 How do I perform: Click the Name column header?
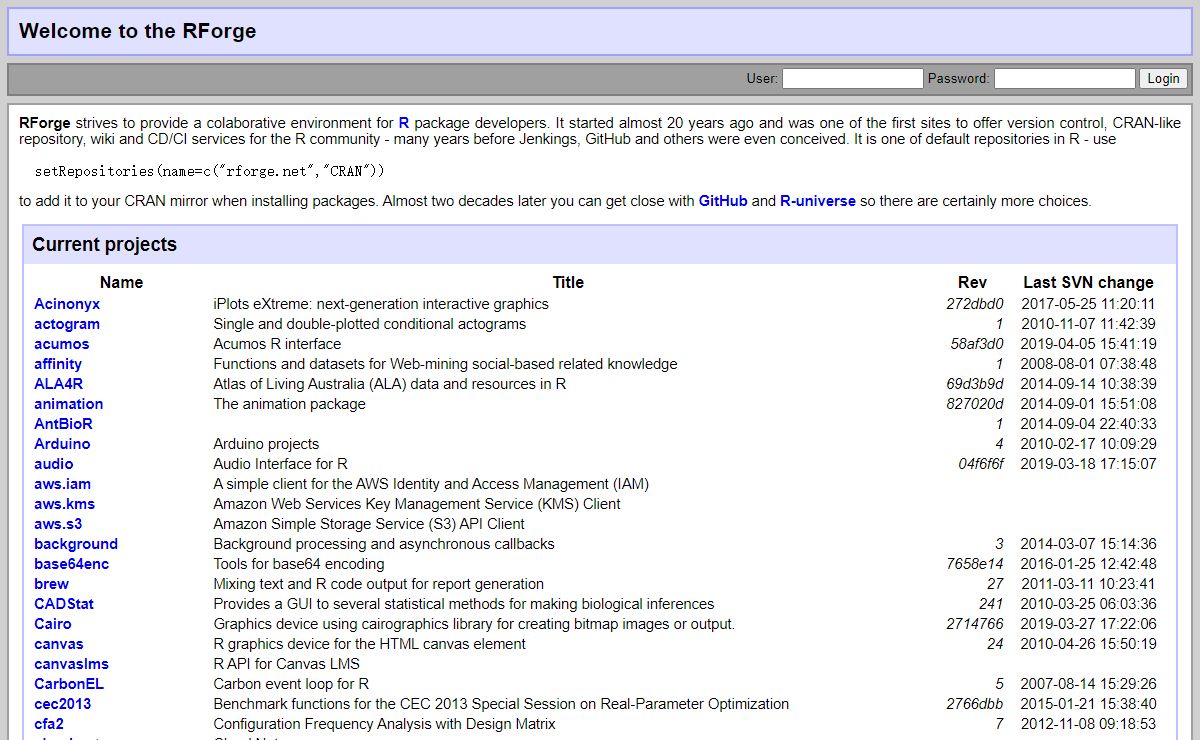click(121, 283)
